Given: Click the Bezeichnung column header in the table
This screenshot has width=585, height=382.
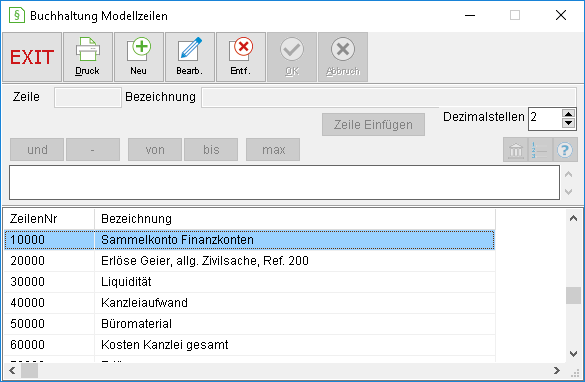Looking at the screenshot, I should pyautogui.click(x=295, y=219).
